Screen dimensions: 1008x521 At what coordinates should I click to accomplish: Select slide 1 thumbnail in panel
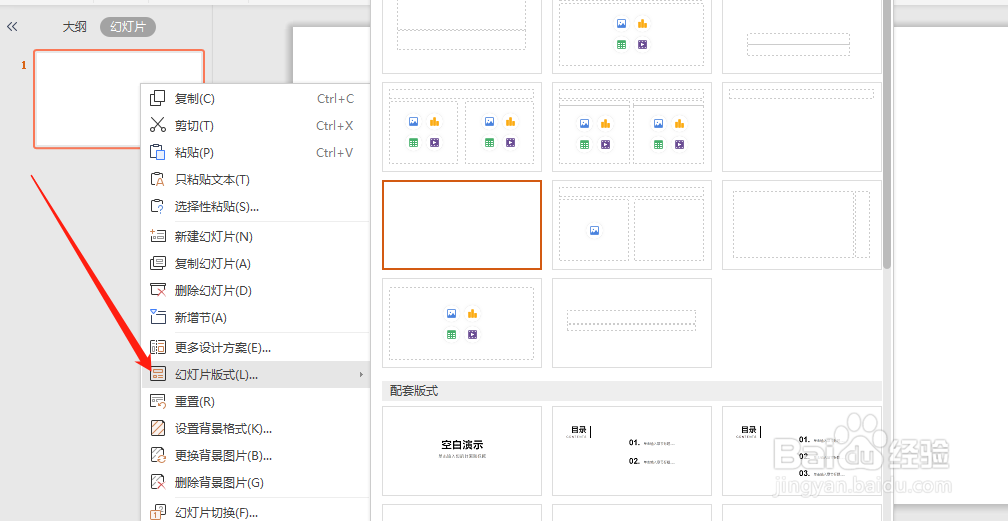(x=119, y=99)
